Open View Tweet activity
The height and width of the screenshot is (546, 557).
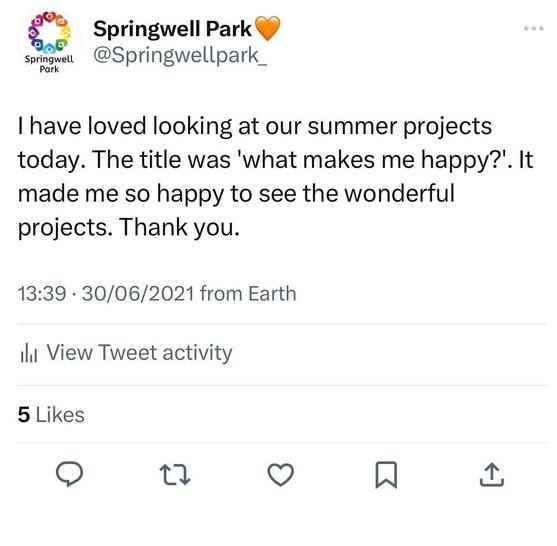[126, 353]
